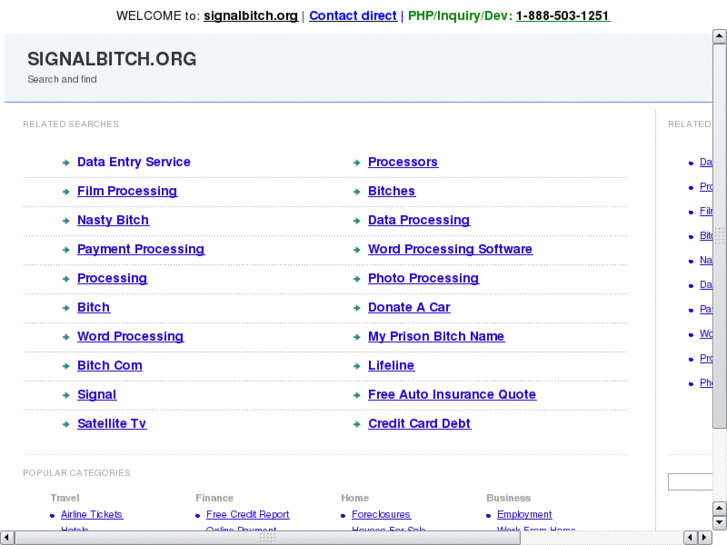
Task: Click the vertical scrollbar up arrow
Action: (719, 36)
